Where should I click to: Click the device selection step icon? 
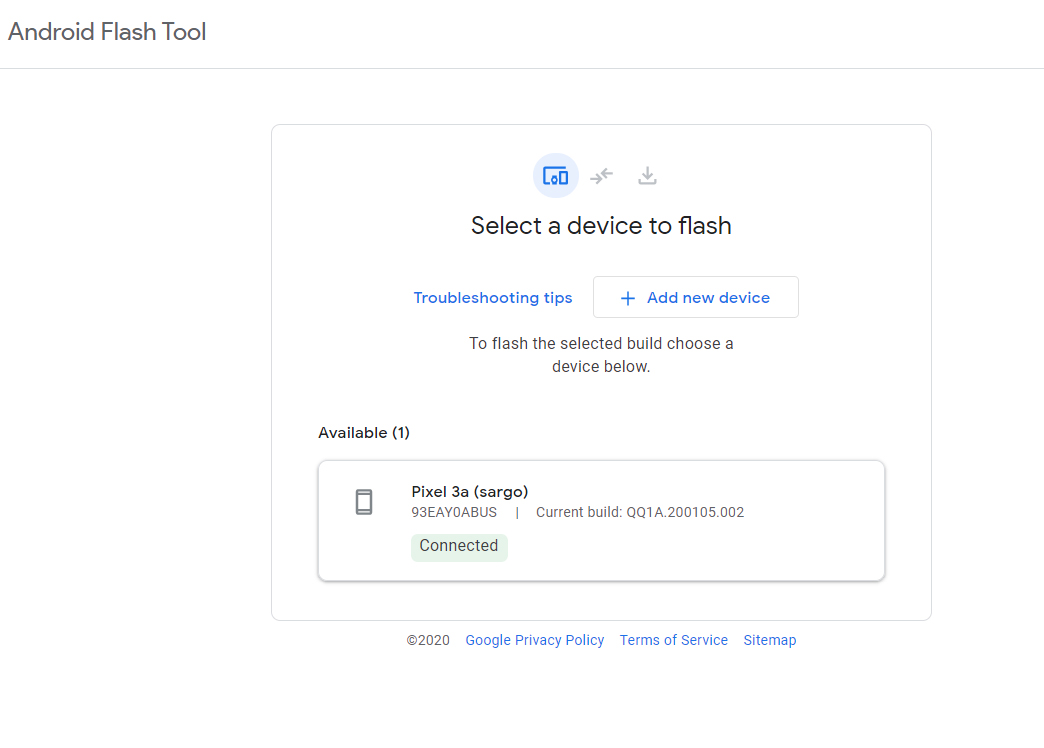pos(555,176)
